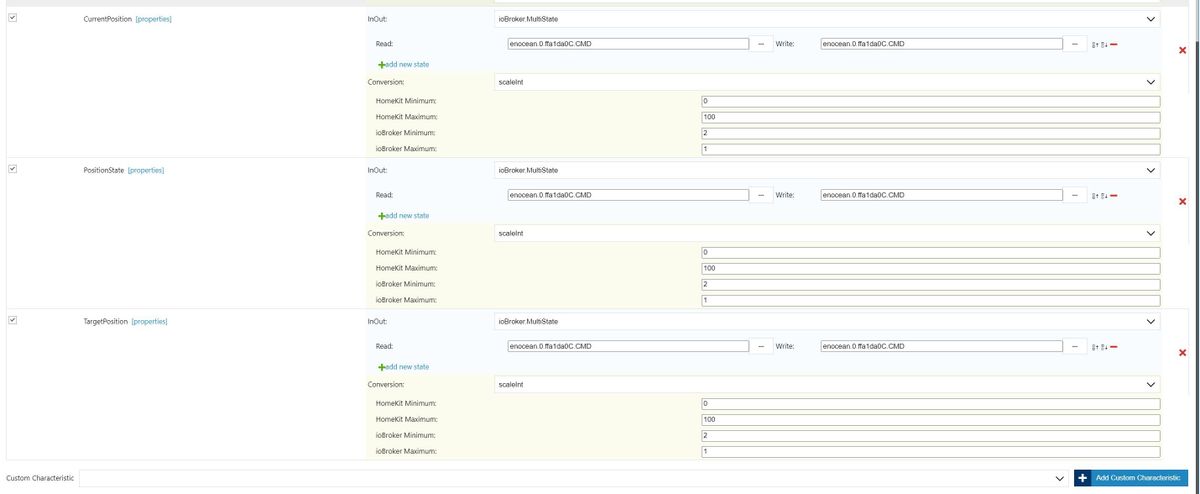
Task: Open CurrentPosition Conversion scaleInt dropdown
Action: [x=826, y=82]
